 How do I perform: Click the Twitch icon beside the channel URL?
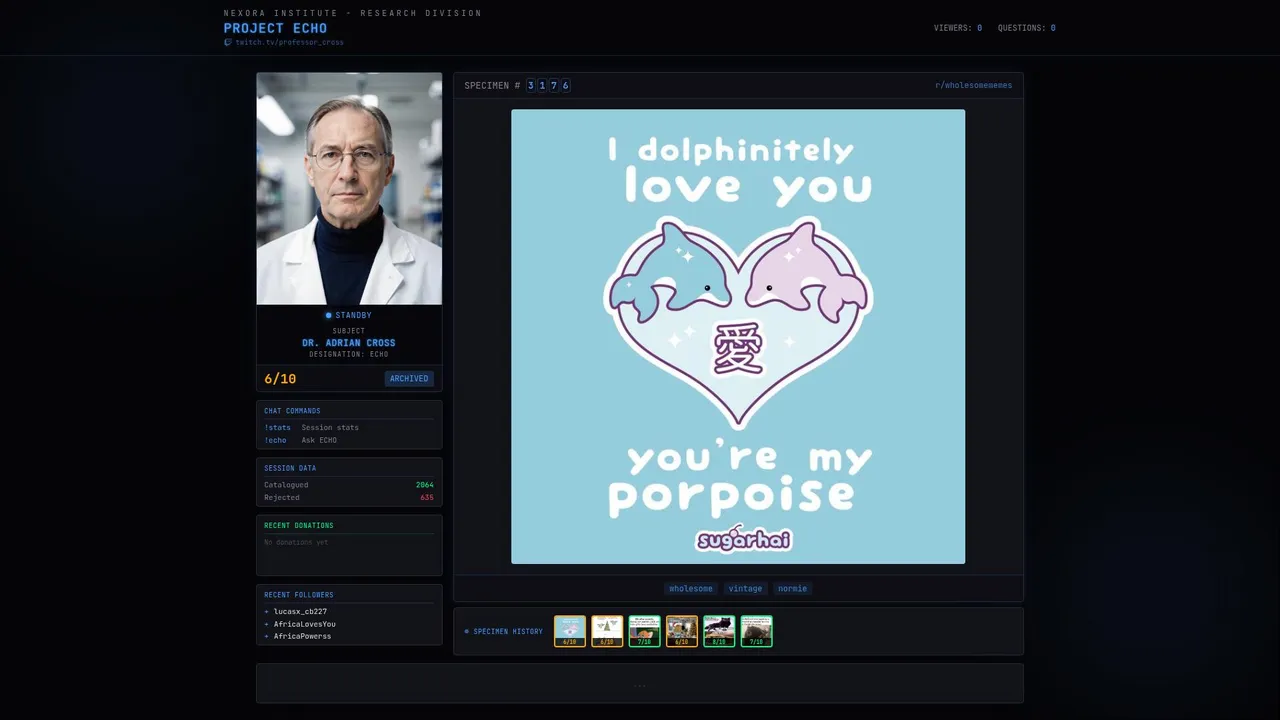(228, 43)
